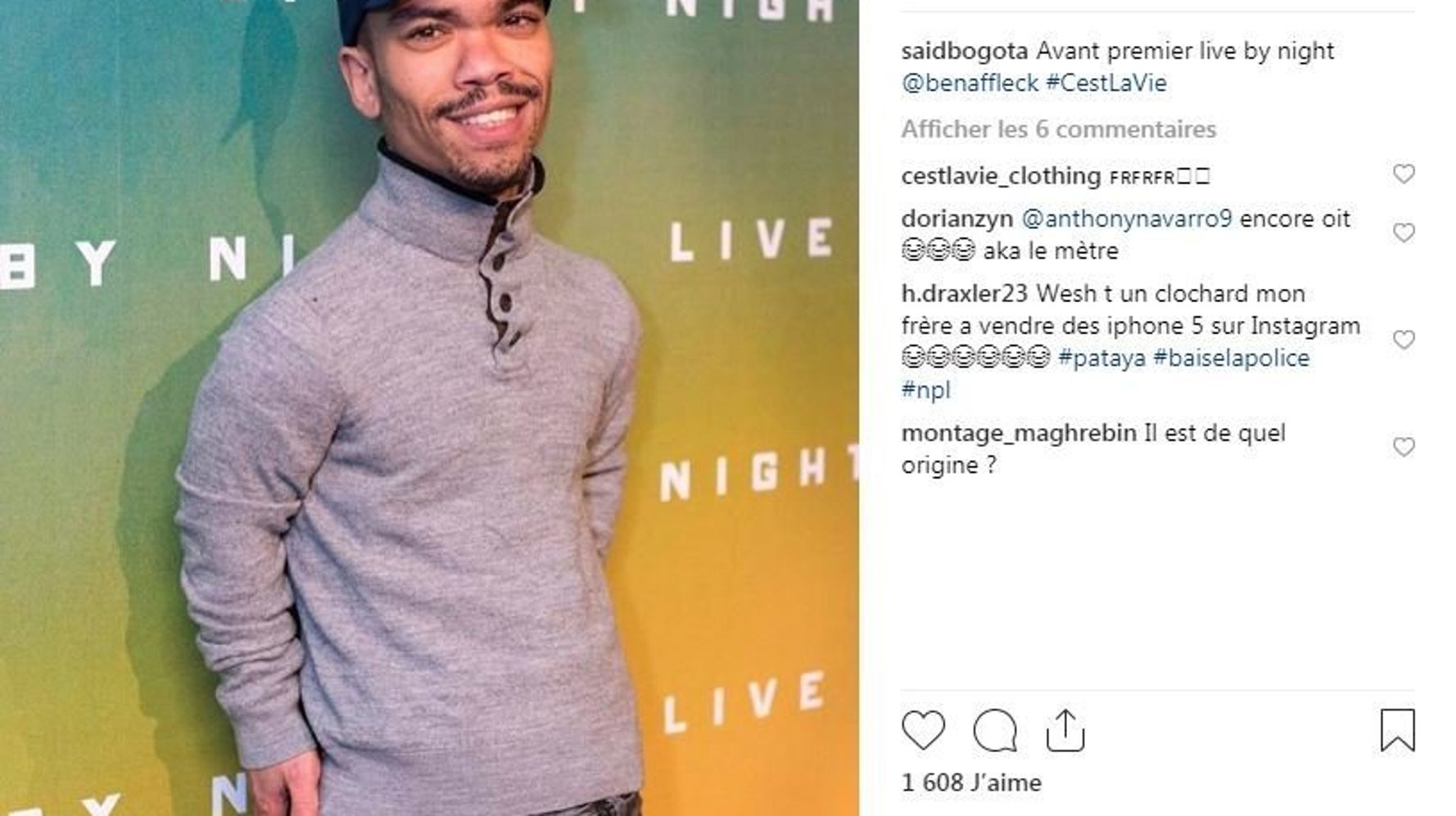Click the post photo of man in grey sweater
The height and width of the screenshot is (816, 1456).
429,408
